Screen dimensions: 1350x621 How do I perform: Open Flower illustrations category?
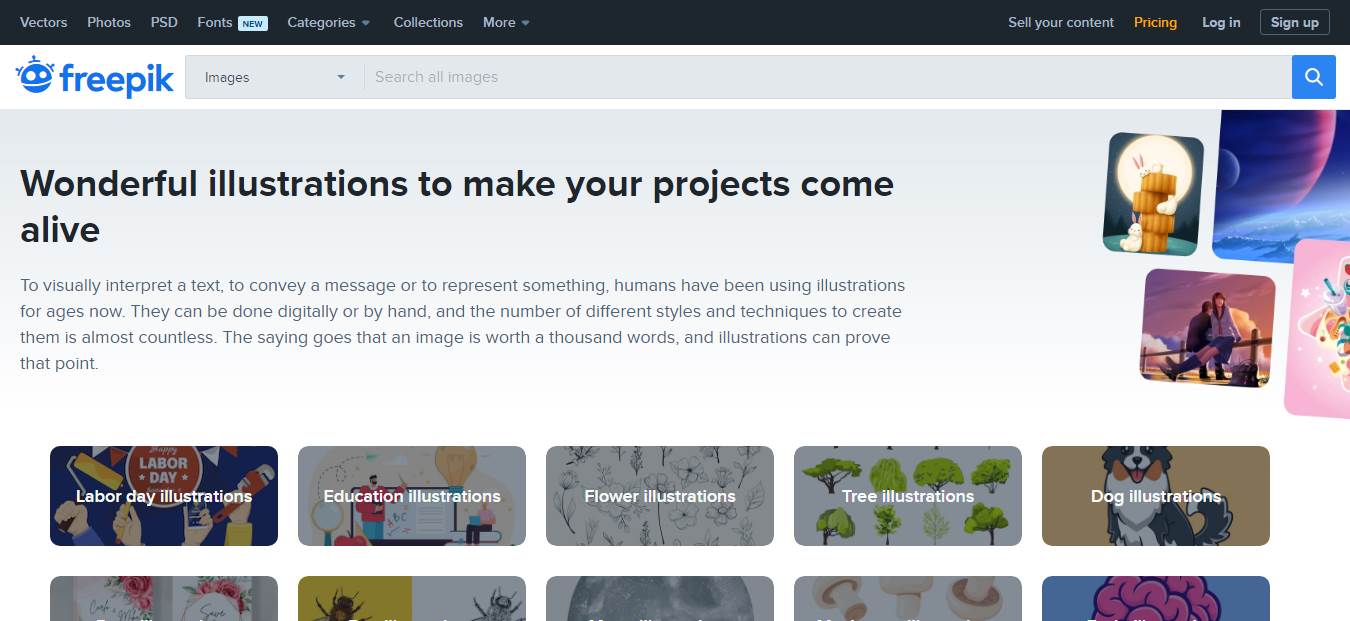point(660,496)
